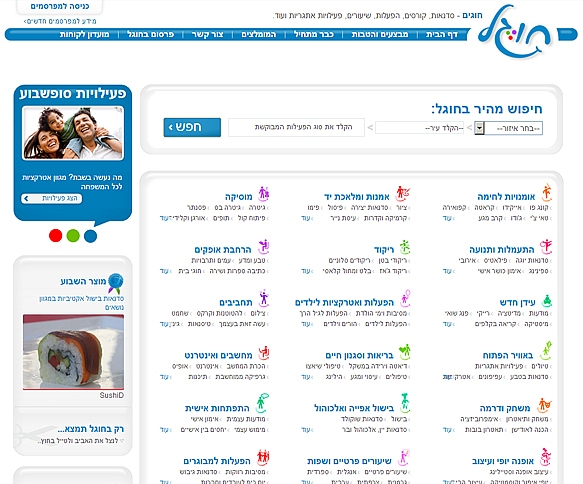Click the רק בחוגל תמצא heading
Viewport: 583px width, 484px height.
coord(91,429)
